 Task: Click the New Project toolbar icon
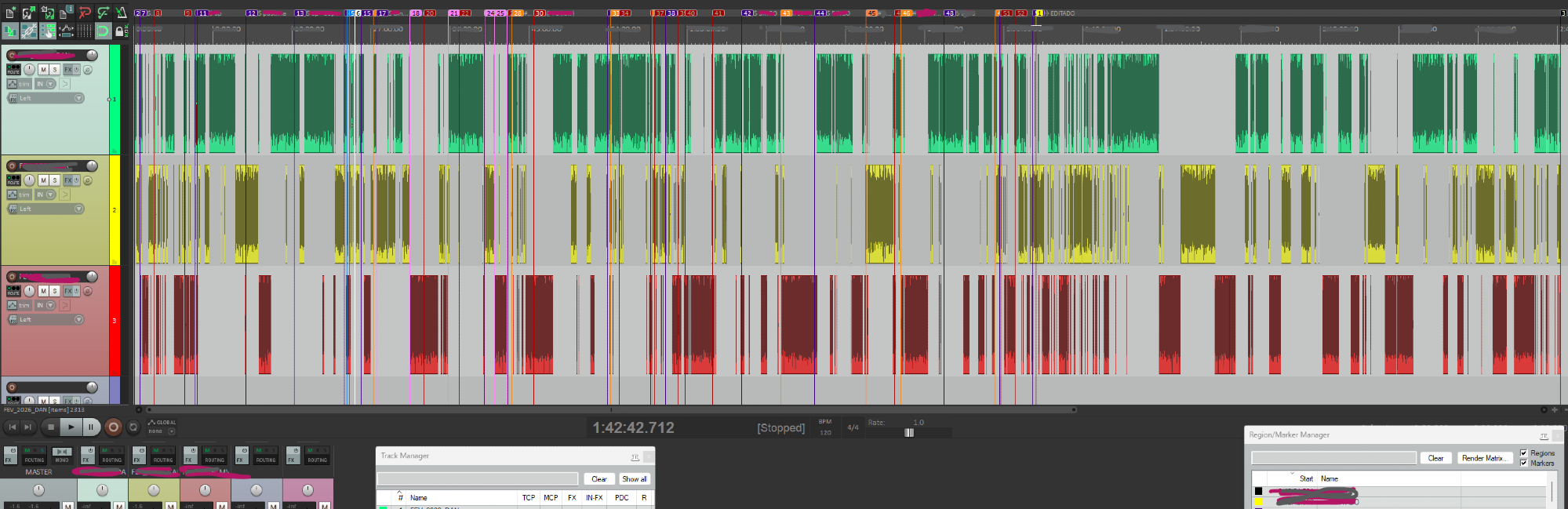tap(10, 13)
